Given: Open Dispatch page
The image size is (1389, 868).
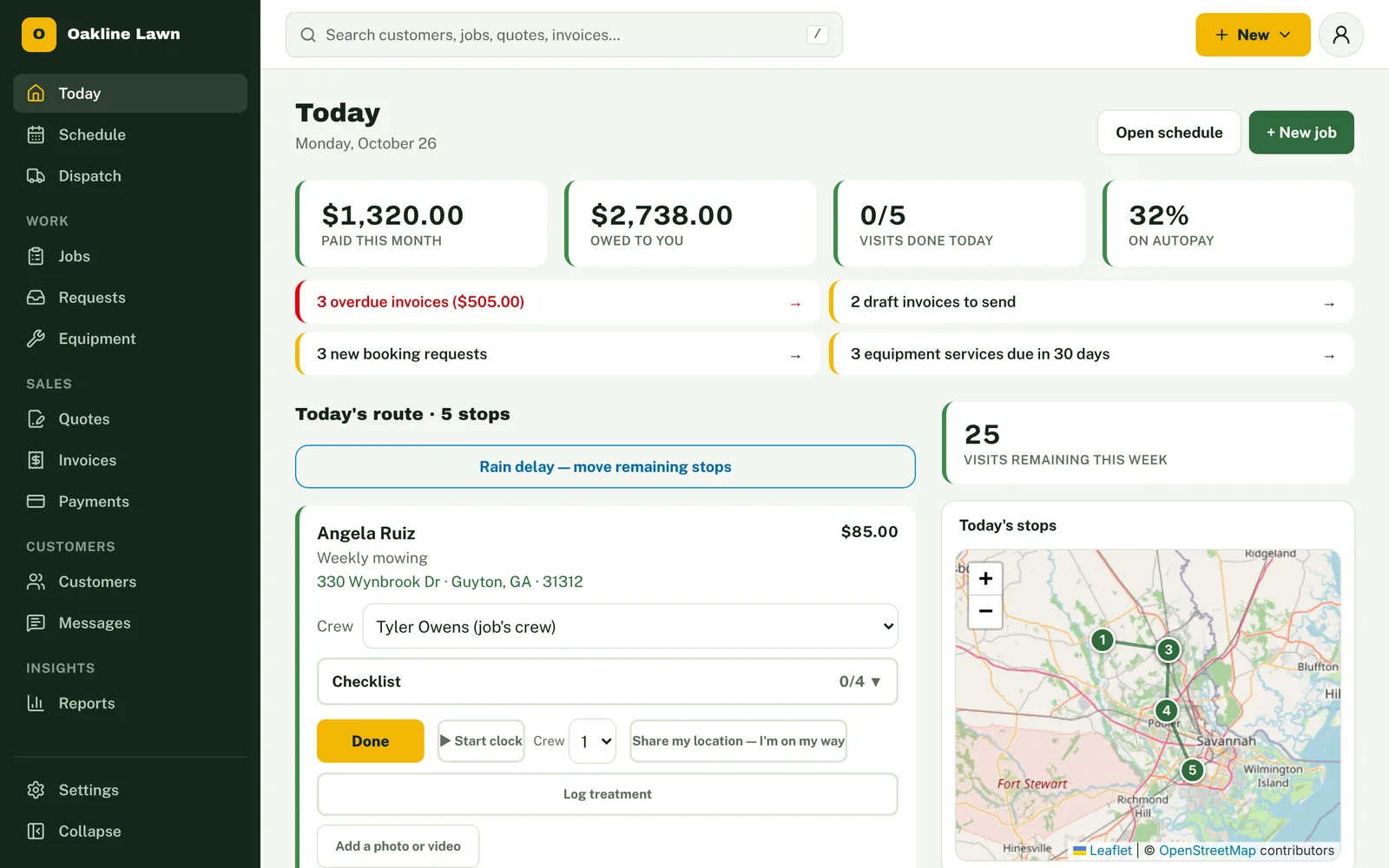Looking at the screenshot, I should (x=130, y=176).
